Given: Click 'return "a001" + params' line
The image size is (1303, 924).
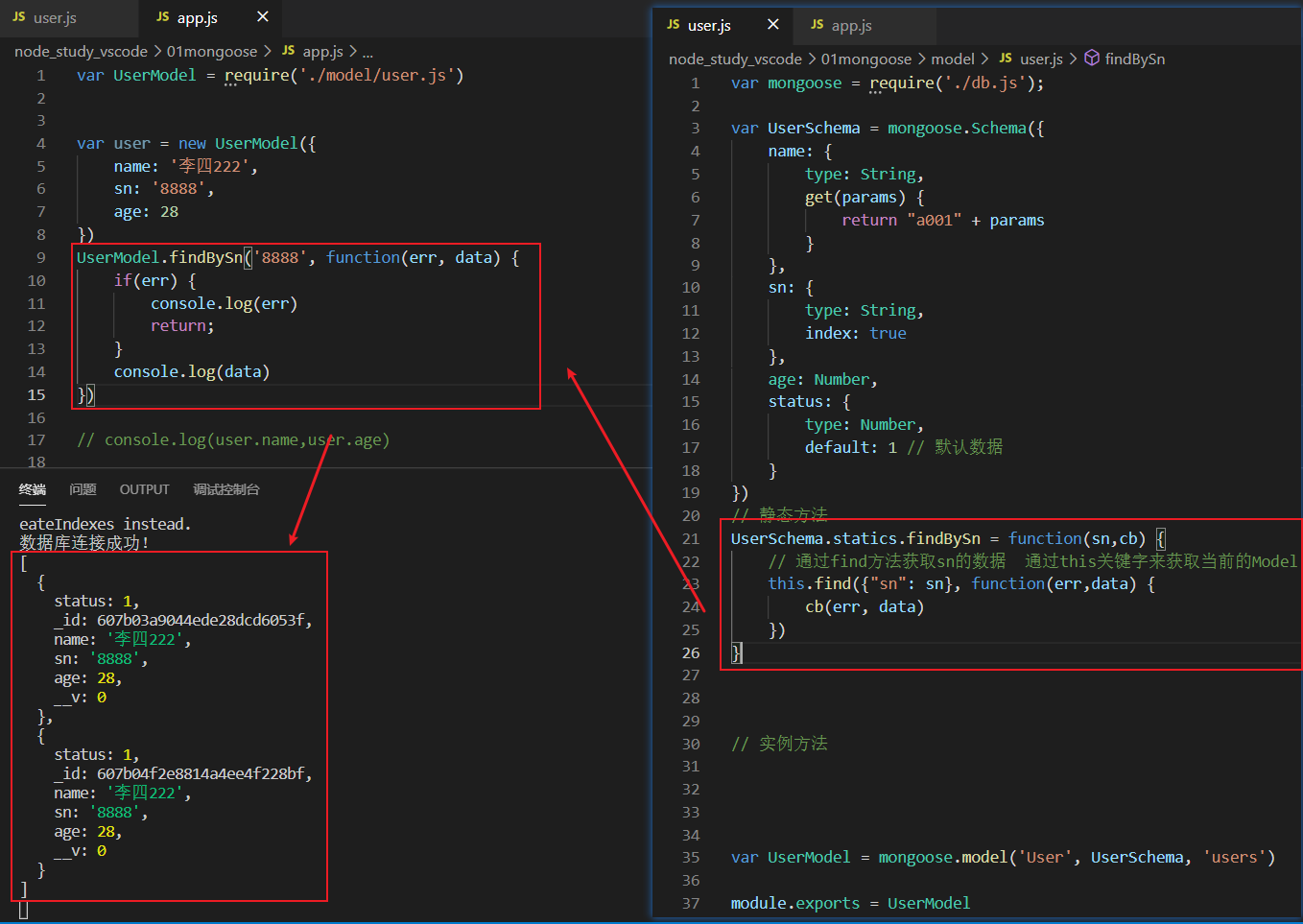Looking at the screenshot, I should pyautogui.click(x=943, y=220).
